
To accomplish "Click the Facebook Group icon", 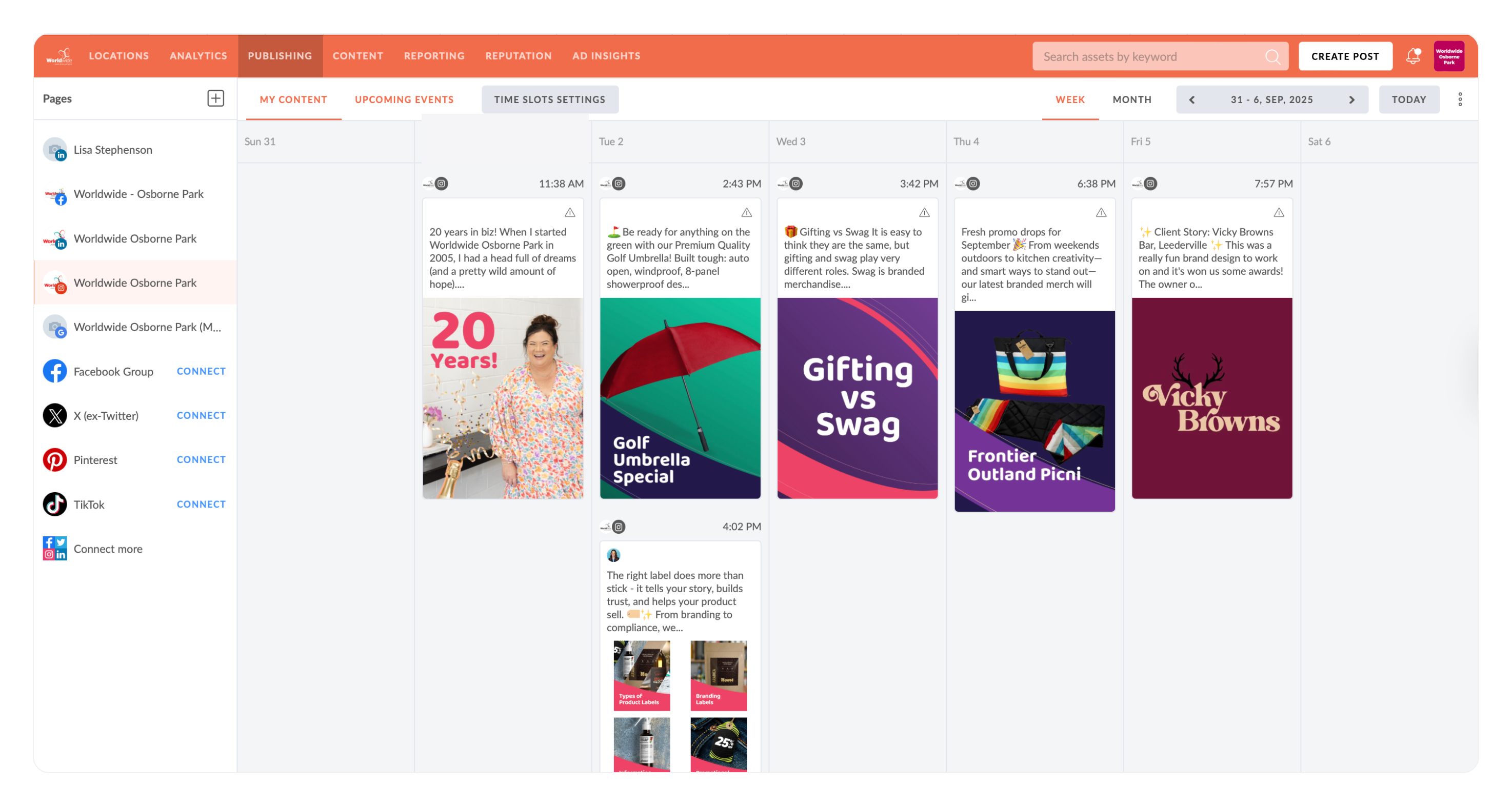I will coord(54,371).
